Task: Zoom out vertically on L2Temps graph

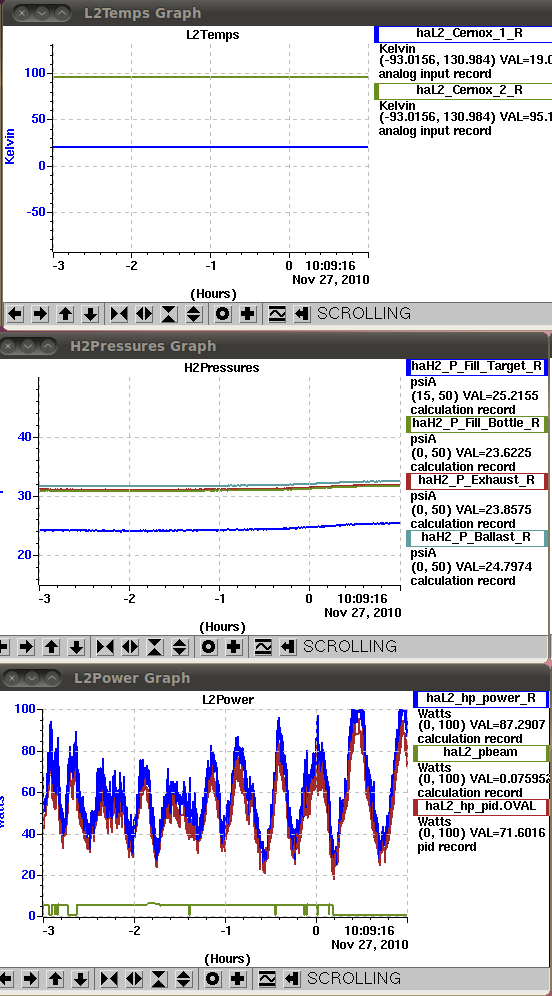Action: tap(194, 314)
